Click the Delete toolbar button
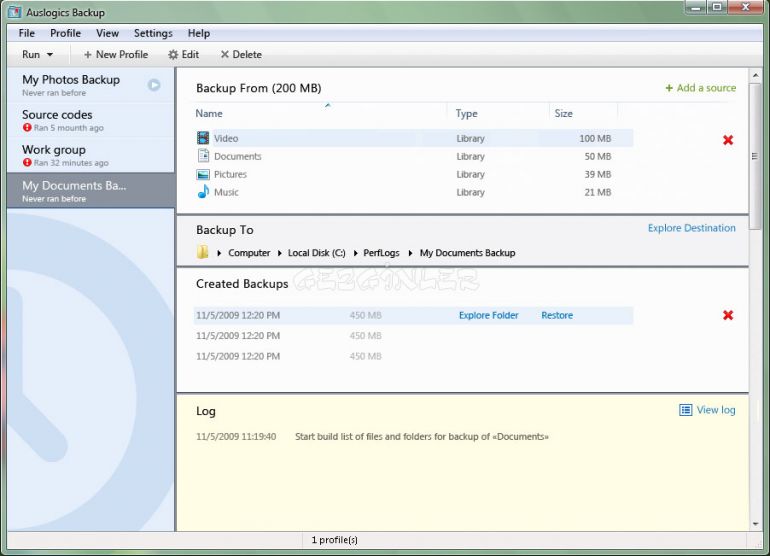The height and width of the screenshot is (556, 770). [x=241, y=55]
